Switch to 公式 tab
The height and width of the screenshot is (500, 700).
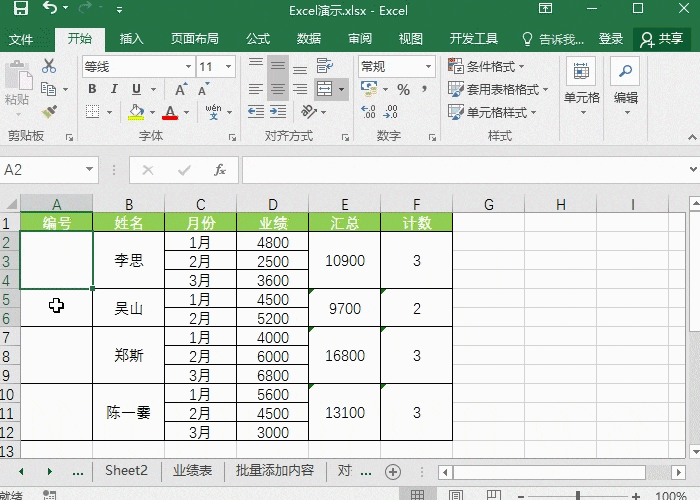tap(258, 39)
